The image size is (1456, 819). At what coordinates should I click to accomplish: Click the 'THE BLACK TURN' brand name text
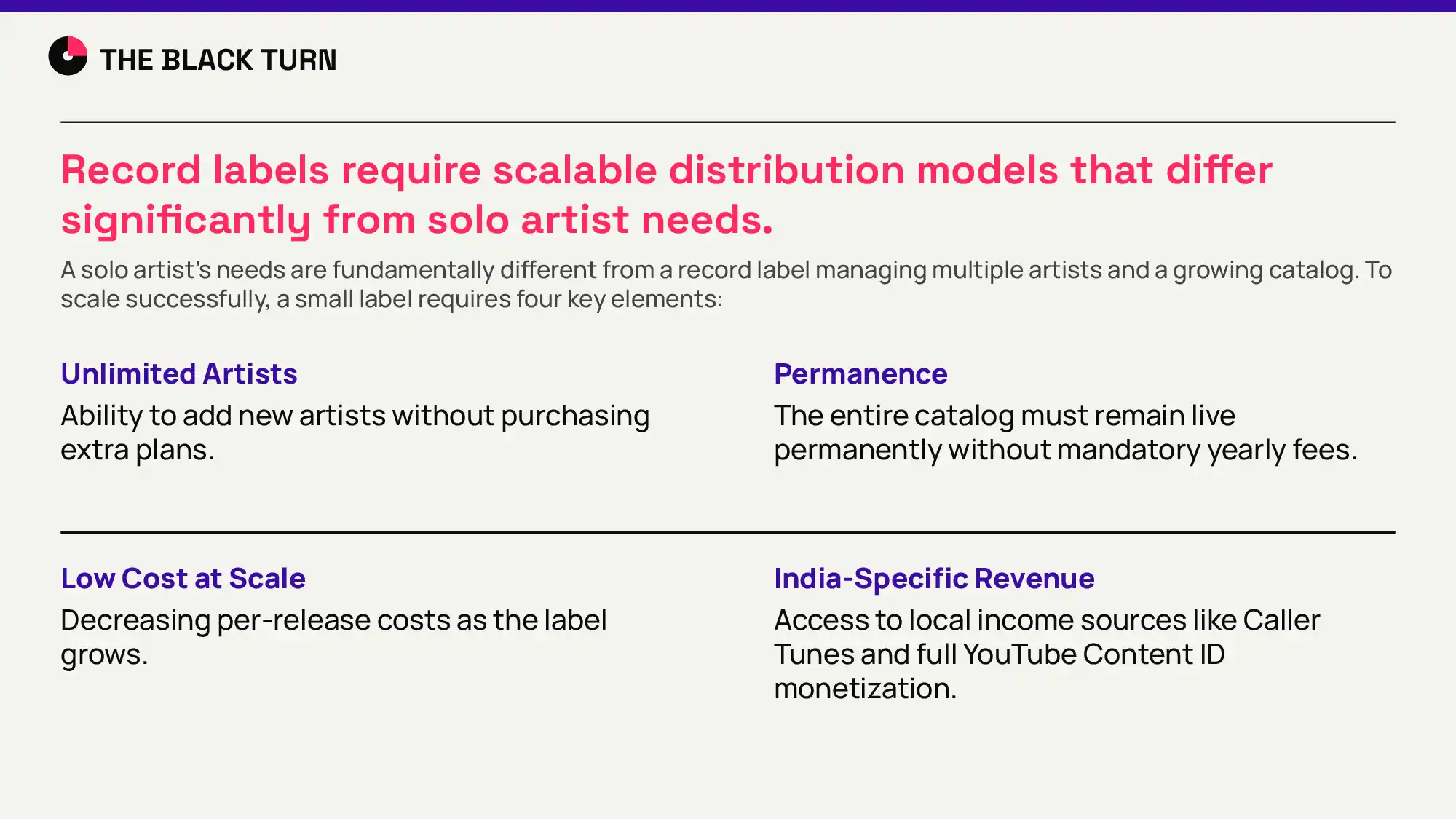click(218, 60)
